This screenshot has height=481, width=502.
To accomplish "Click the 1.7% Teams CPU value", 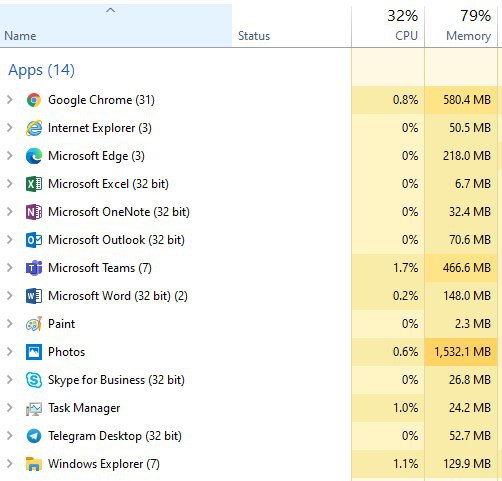I will (x=405, y=268).
